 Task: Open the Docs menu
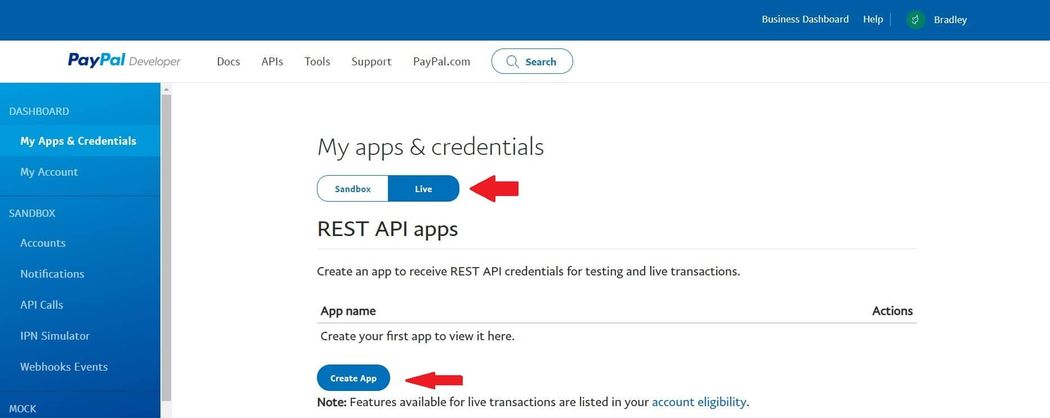pos(228,62)
